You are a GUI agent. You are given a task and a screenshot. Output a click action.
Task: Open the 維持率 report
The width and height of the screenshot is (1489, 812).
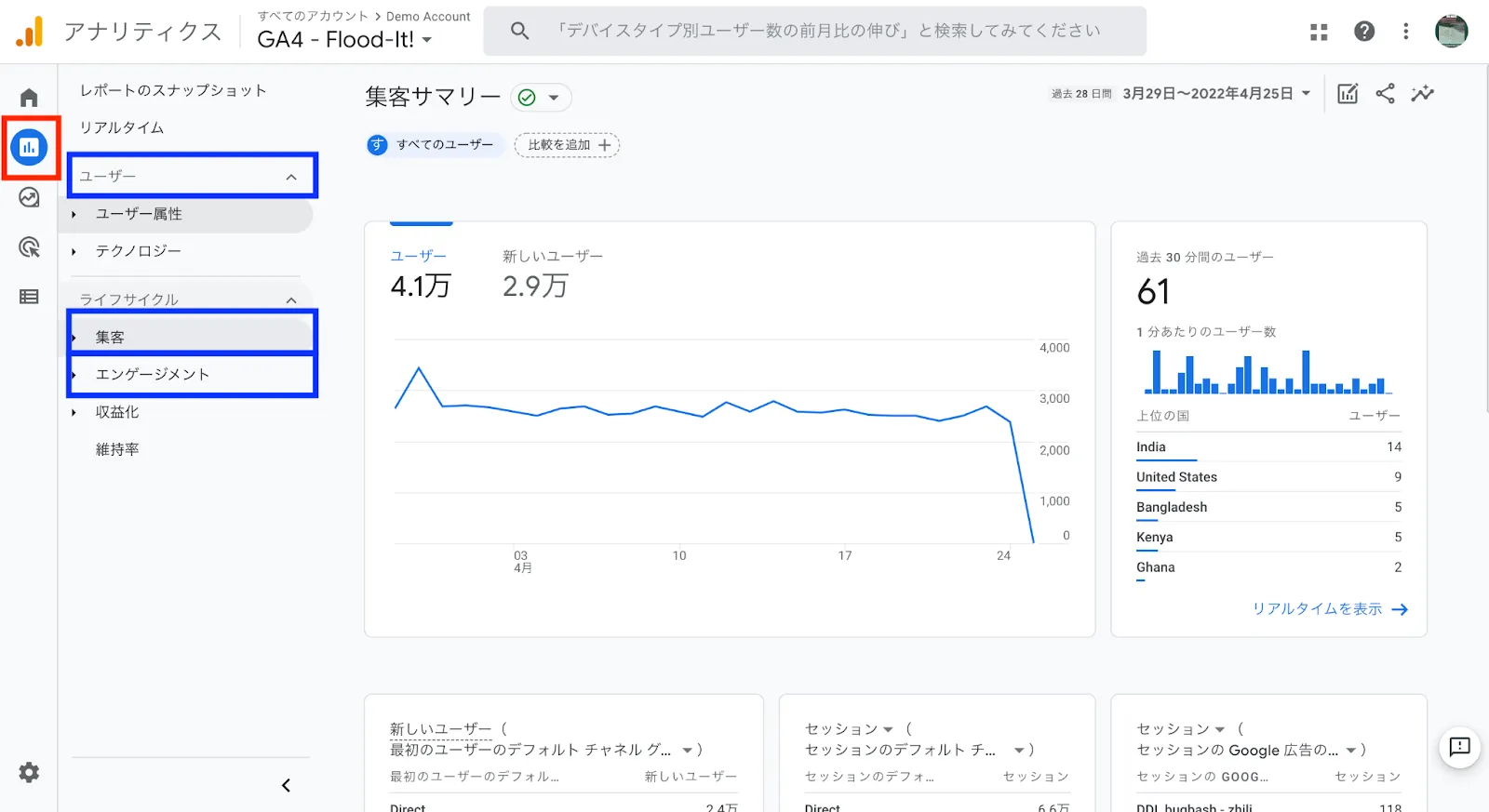pos(117,449)
